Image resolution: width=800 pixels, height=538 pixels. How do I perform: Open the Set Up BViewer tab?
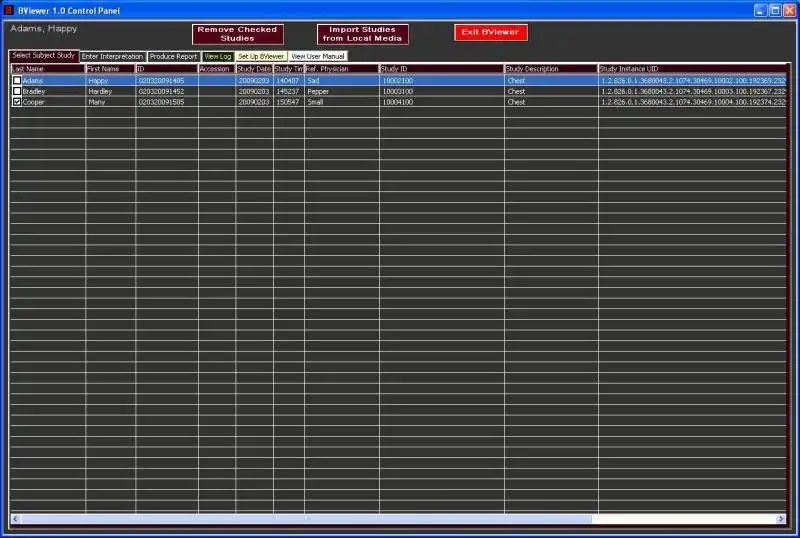[x=261, y=56]
